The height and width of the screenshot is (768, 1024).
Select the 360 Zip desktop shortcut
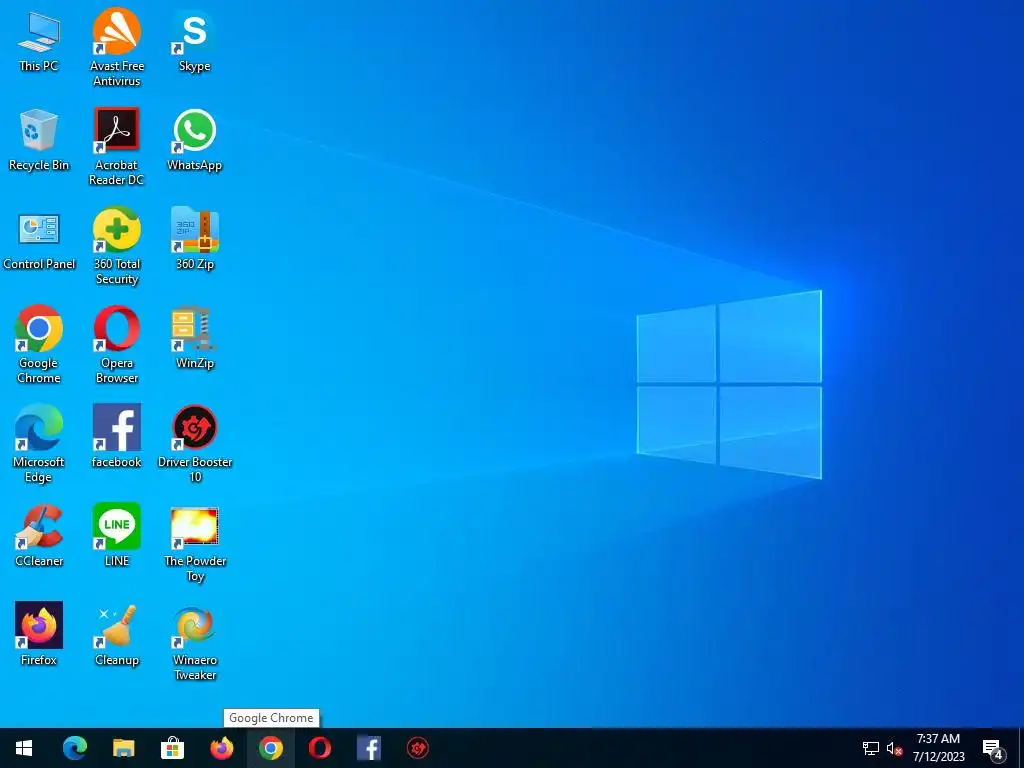pyautogui.click(x=195, y=238)
